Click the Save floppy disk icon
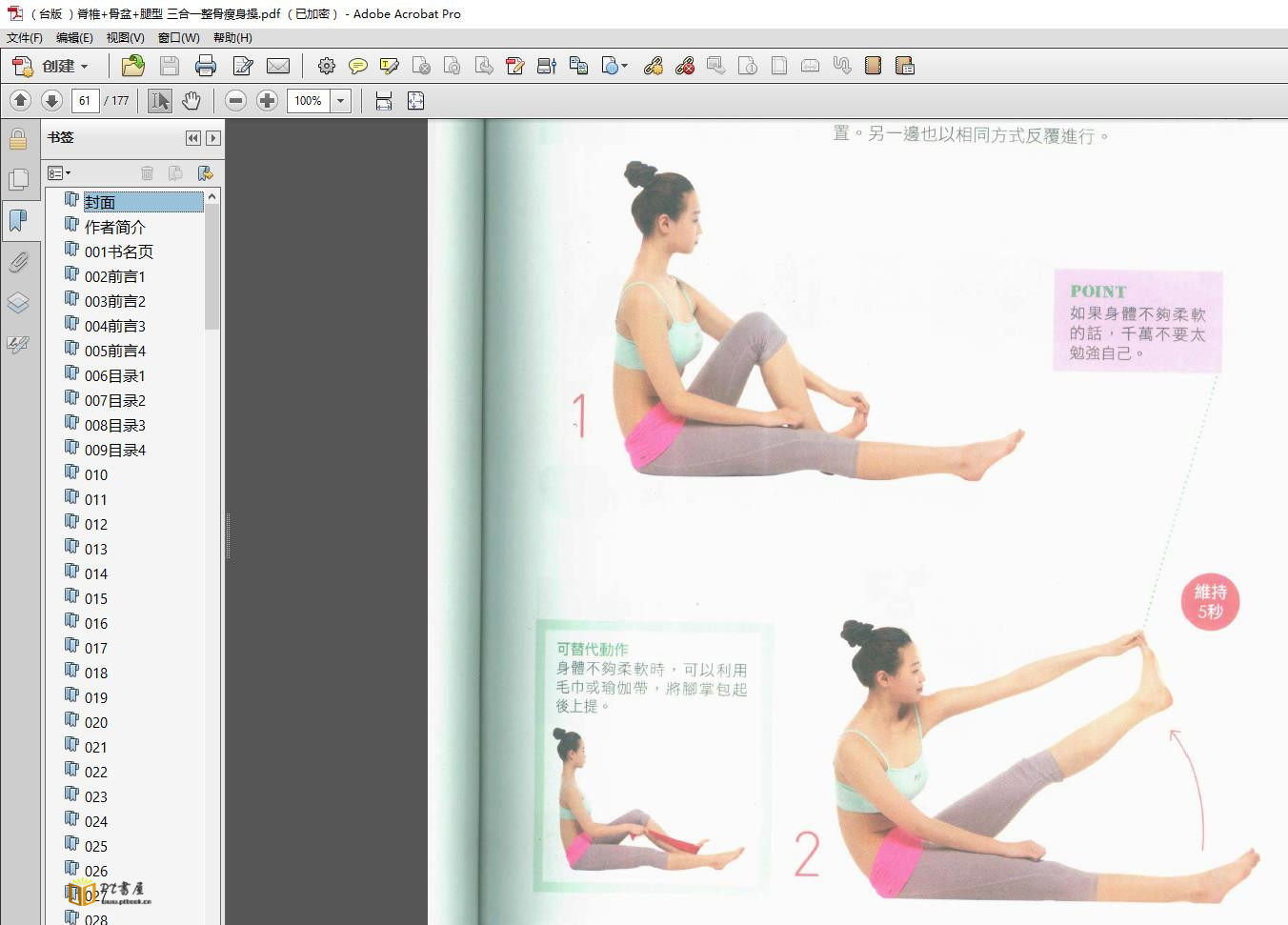This screenshot has width=1288, height=925. [x=170, y=66]
